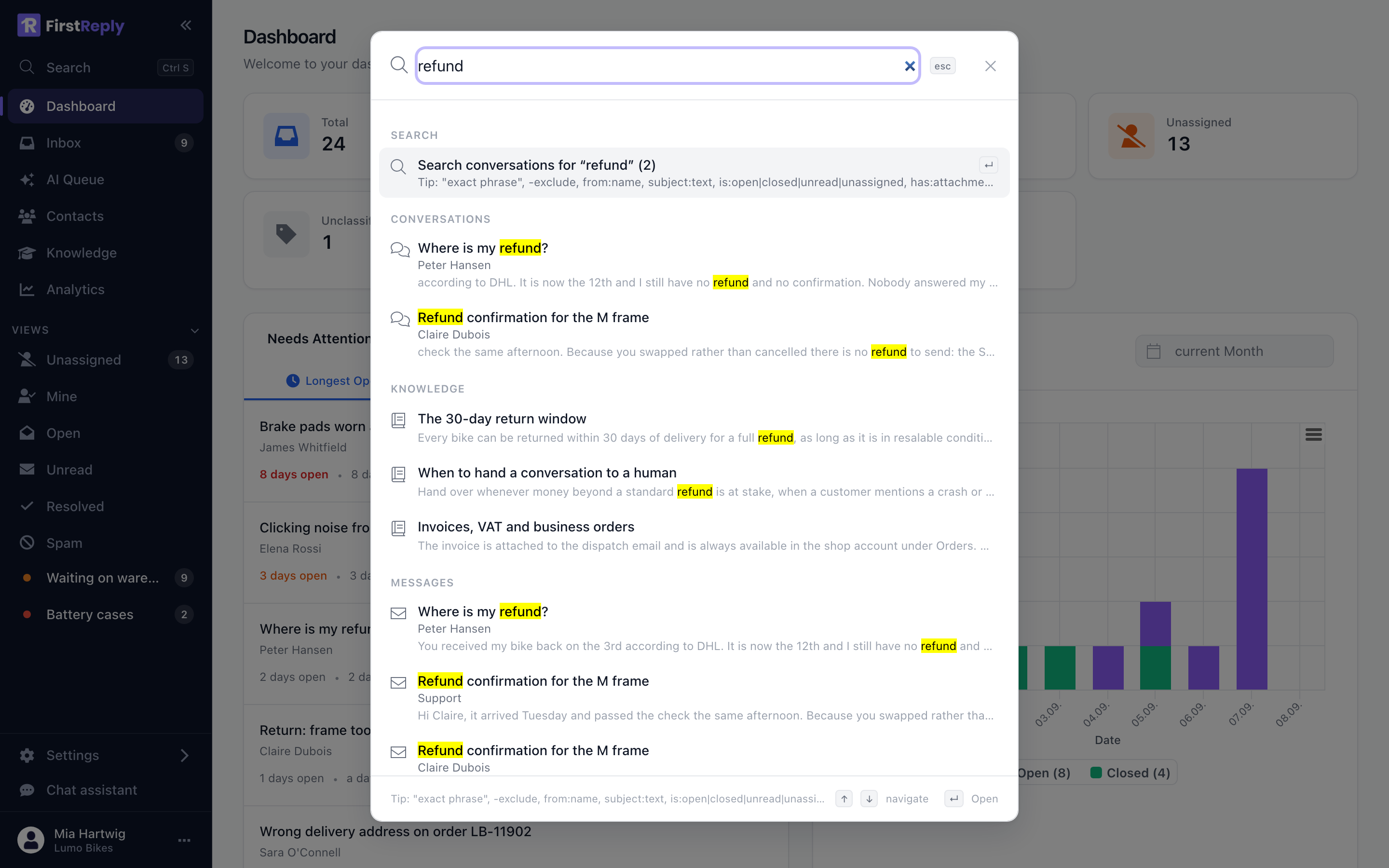Screen dimensions: 1389x868
Task: Select the Longest Open tab
Action: coord(330,380)
